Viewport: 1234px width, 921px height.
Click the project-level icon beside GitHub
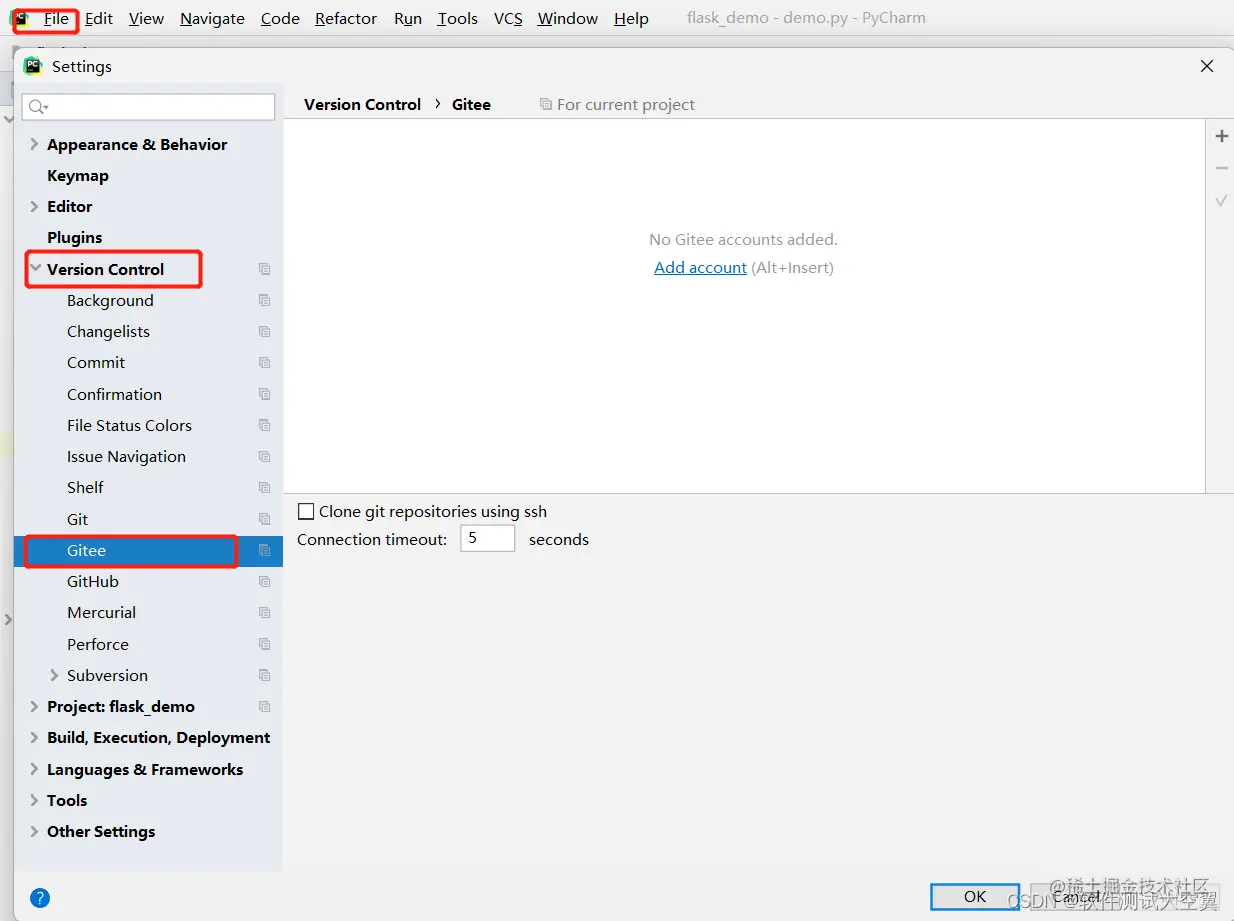tap(264, 581)
